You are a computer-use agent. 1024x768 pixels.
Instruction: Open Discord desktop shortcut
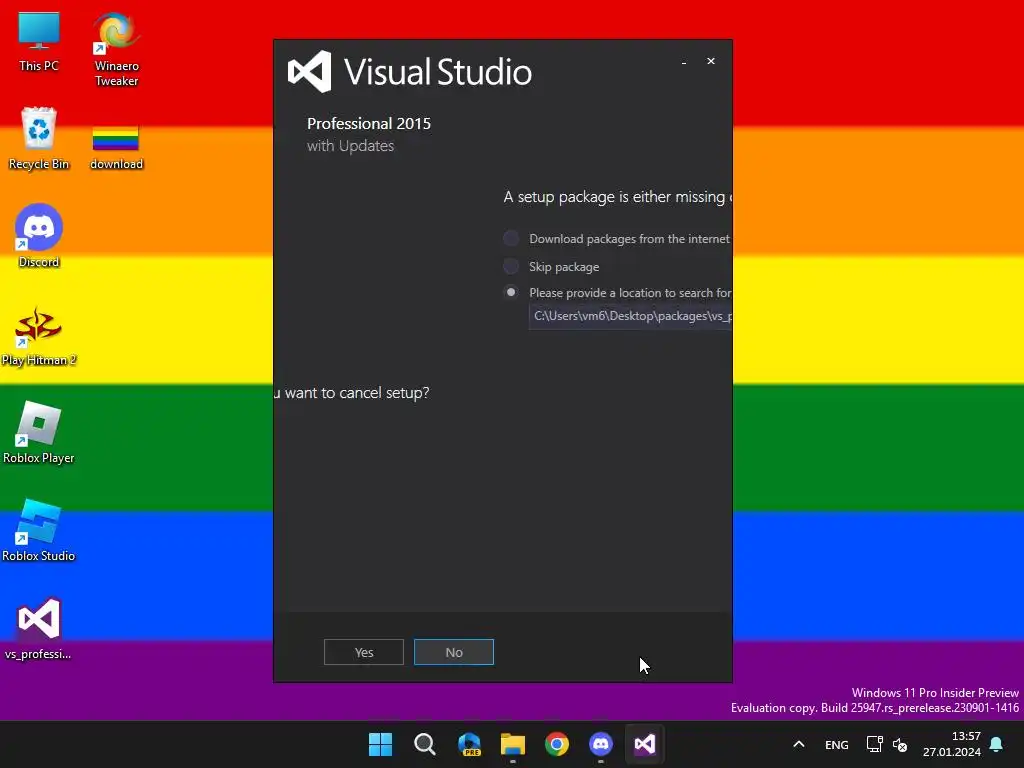39,236
